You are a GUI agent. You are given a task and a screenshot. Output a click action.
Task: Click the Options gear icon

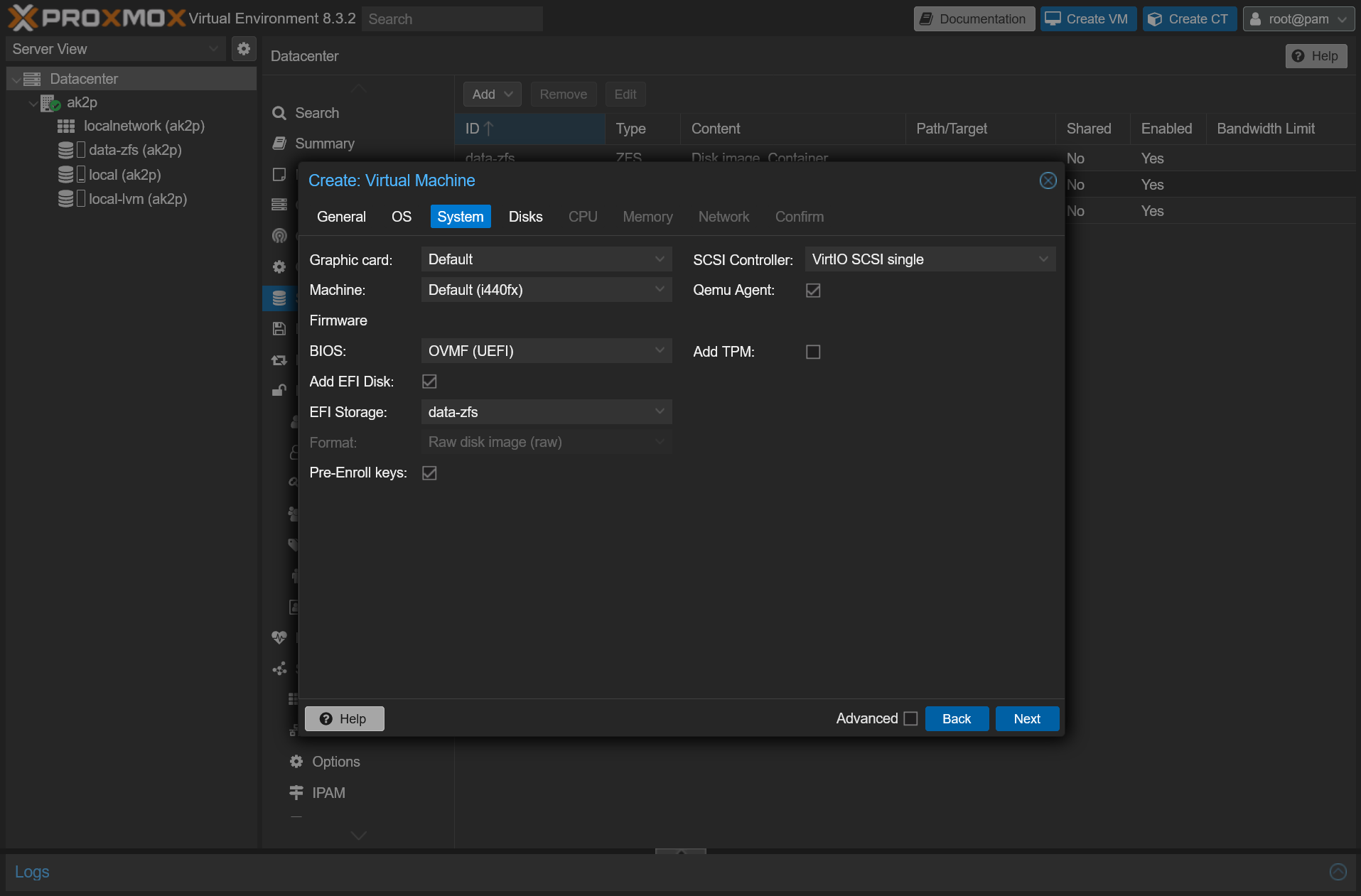(x=296, y=762)
